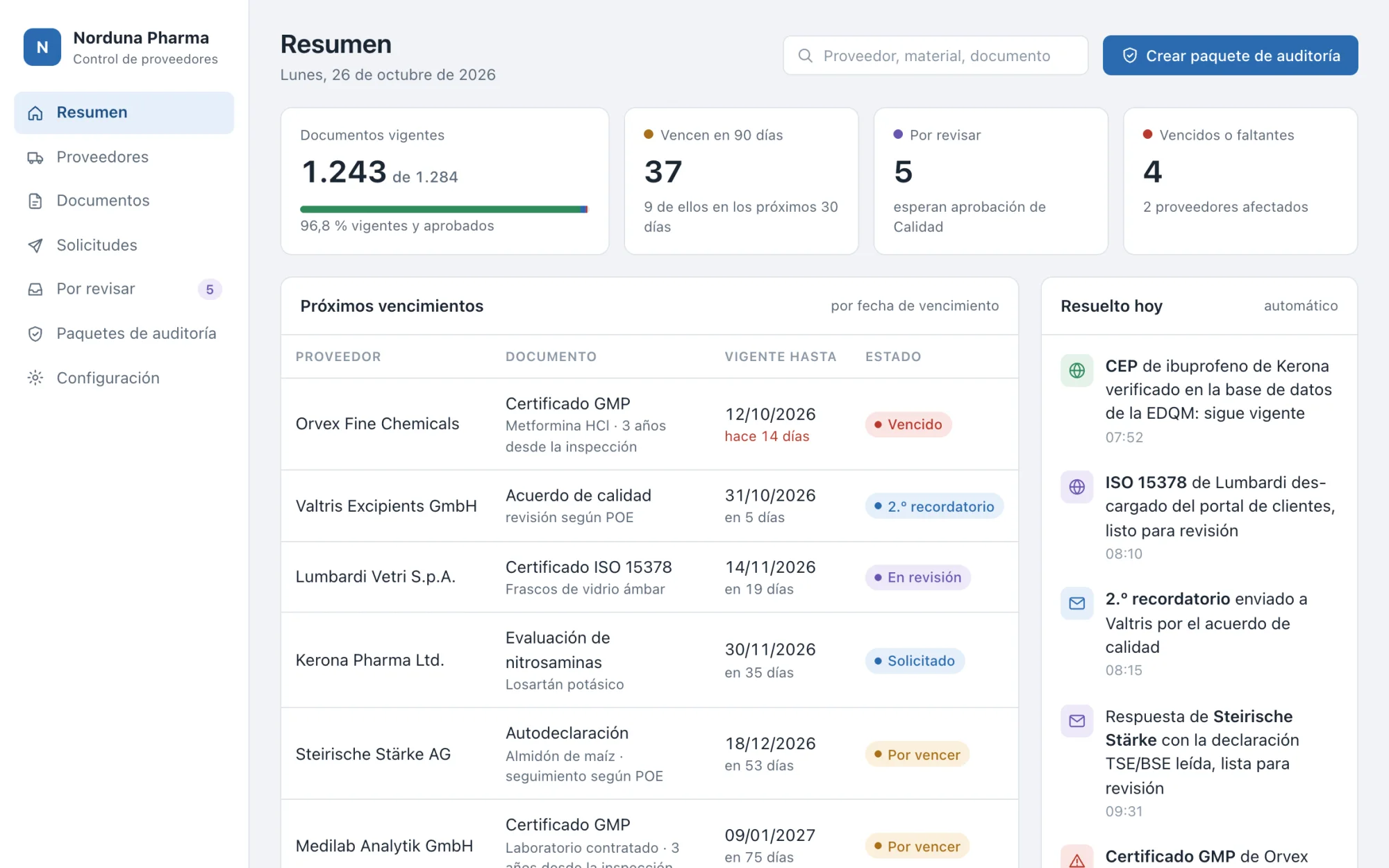Click the VIGENTE HASTA column header
1389x868 pixels.
coord(781,356)
